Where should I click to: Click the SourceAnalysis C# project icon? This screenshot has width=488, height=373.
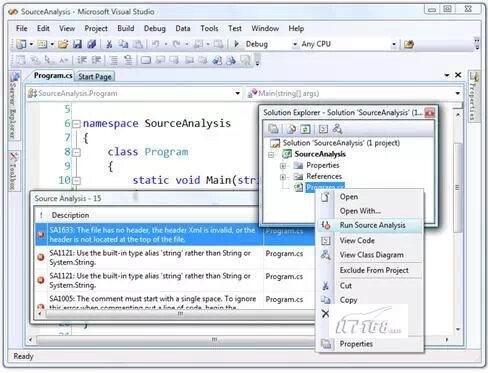coord(287,154)
